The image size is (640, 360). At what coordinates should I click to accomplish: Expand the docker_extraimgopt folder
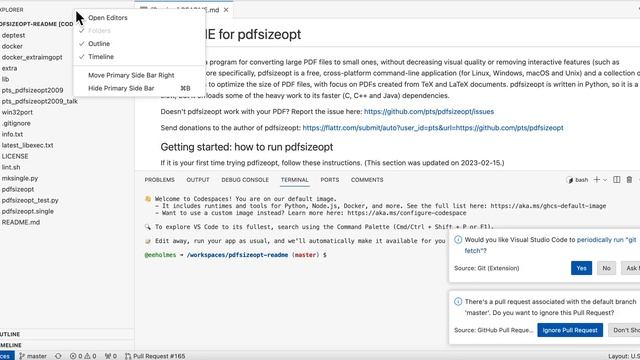click(x=32, y=58)
